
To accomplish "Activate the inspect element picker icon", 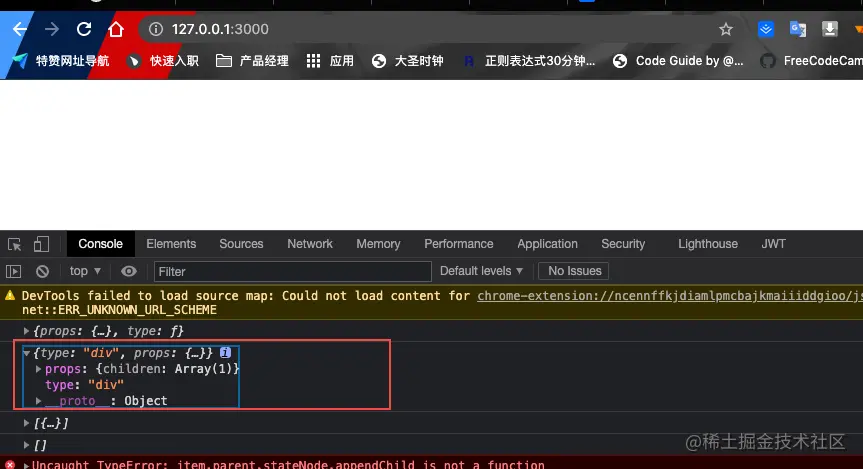I will click(x=14, y=244).
